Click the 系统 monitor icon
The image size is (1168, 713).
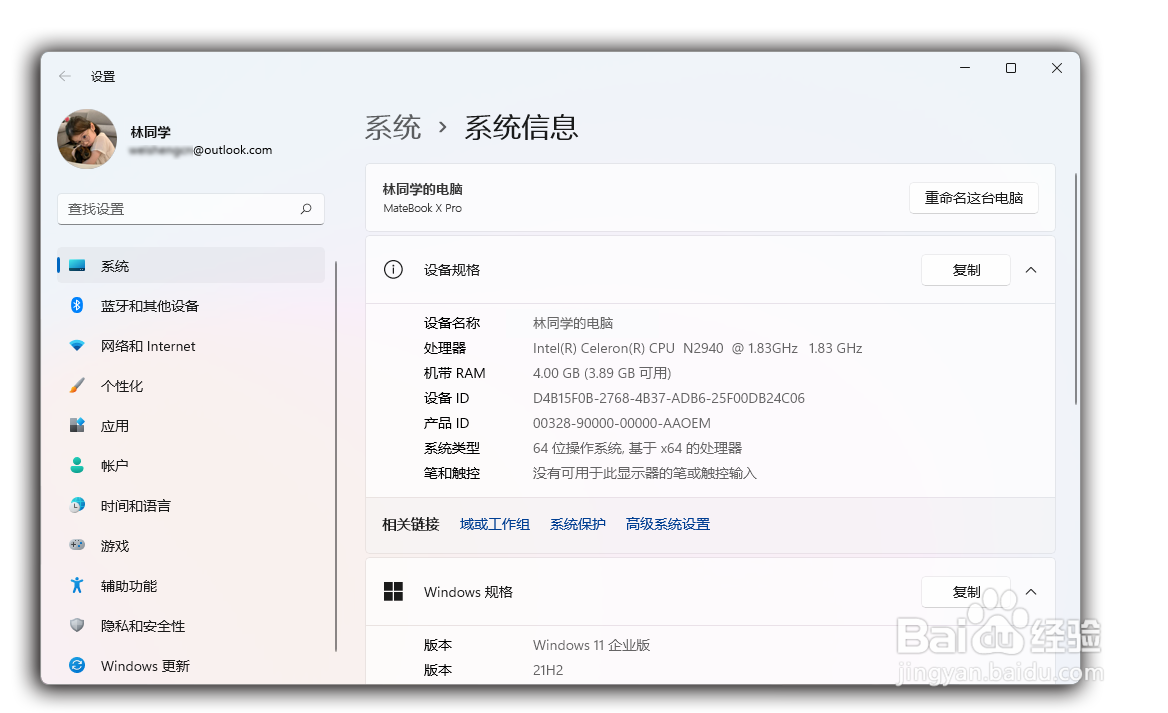point(77,265)
